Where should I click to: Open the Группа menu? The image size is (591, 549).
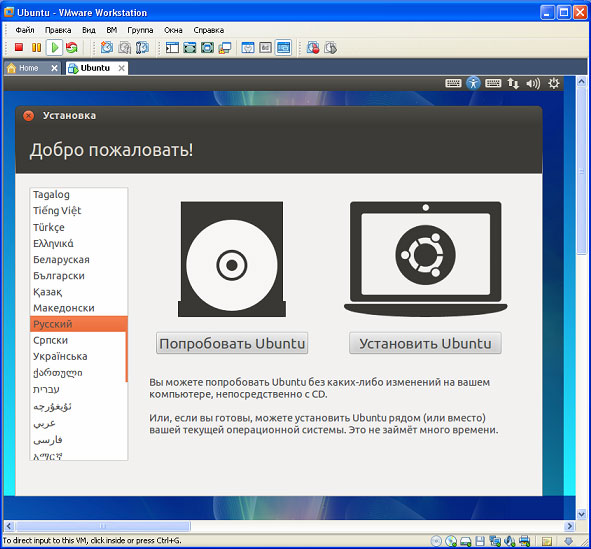pos(140,30)
